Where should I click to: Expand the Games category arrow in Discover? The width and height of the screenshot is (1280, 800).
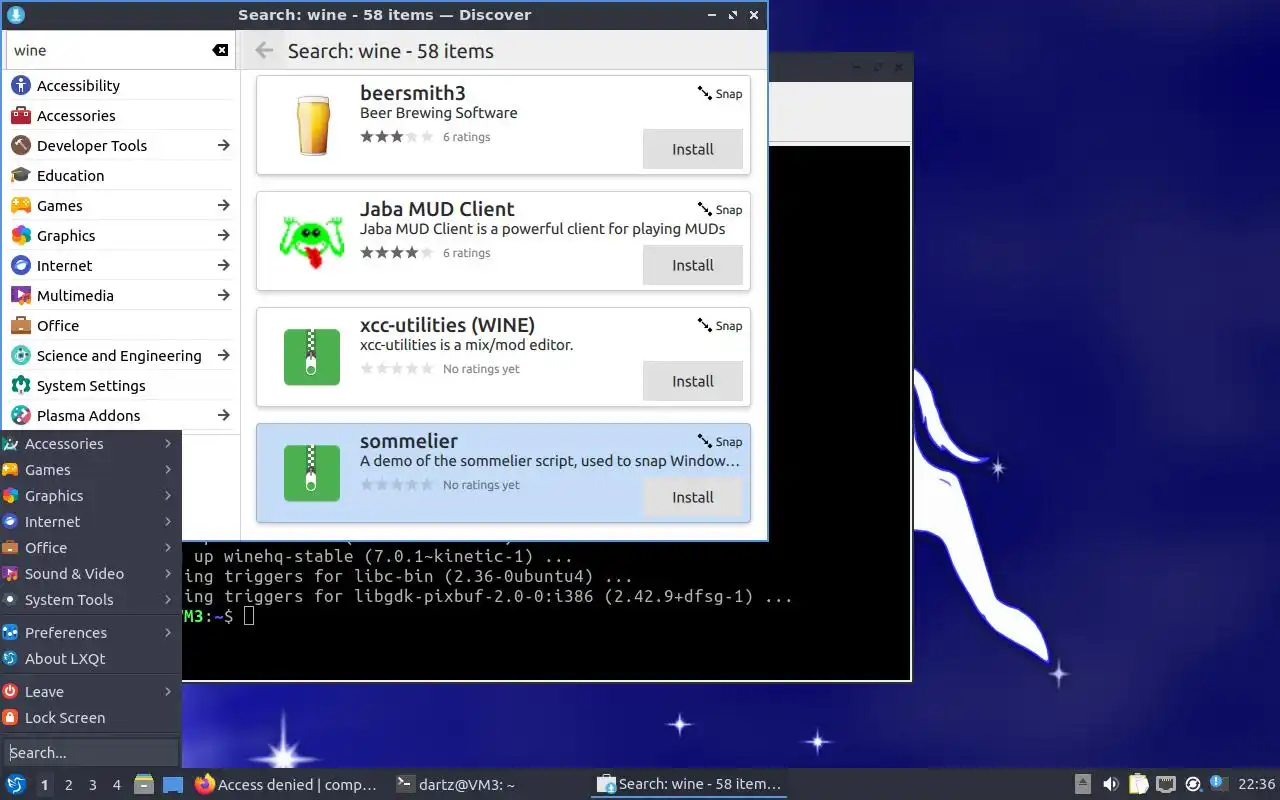[x=223, y=206]
